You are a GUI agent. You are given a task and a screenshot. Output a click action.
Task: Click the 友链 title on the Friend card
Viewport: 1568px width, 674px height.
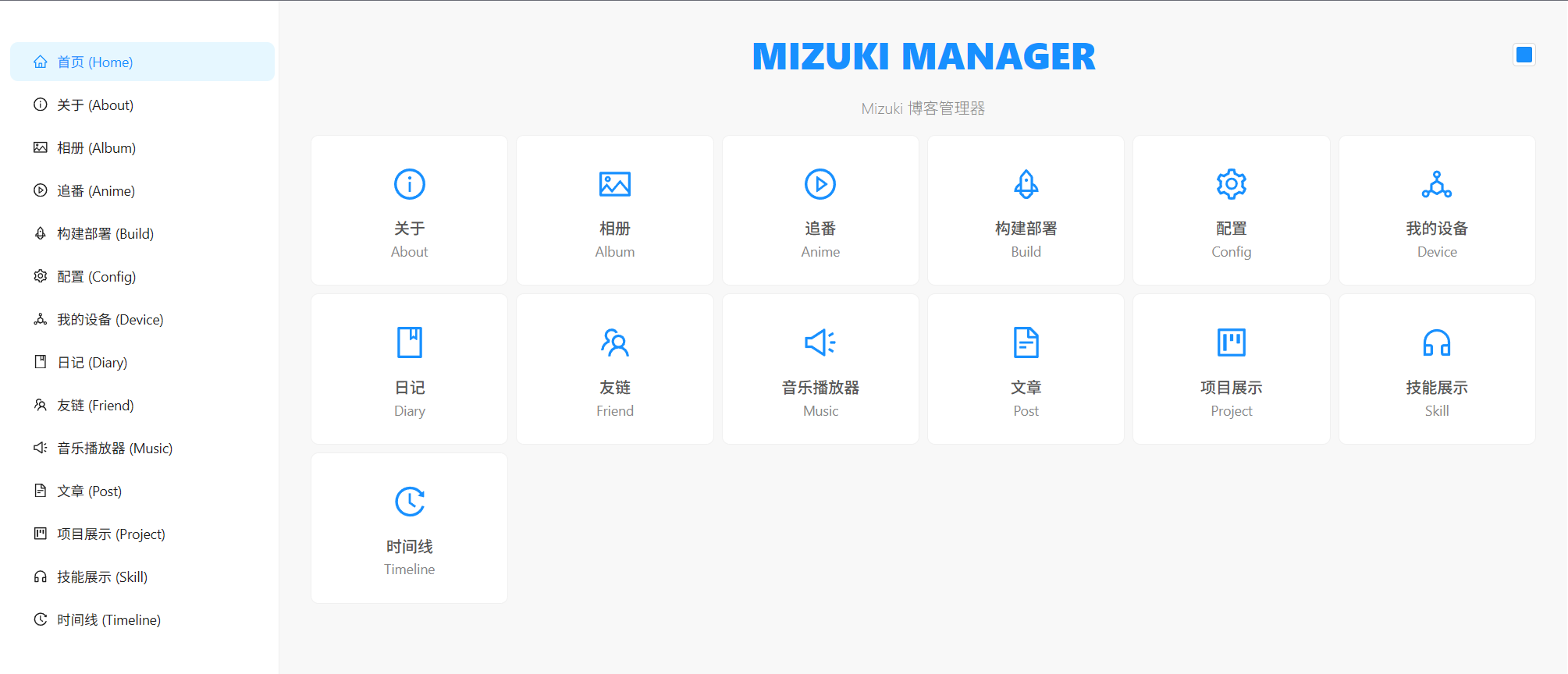615,388
